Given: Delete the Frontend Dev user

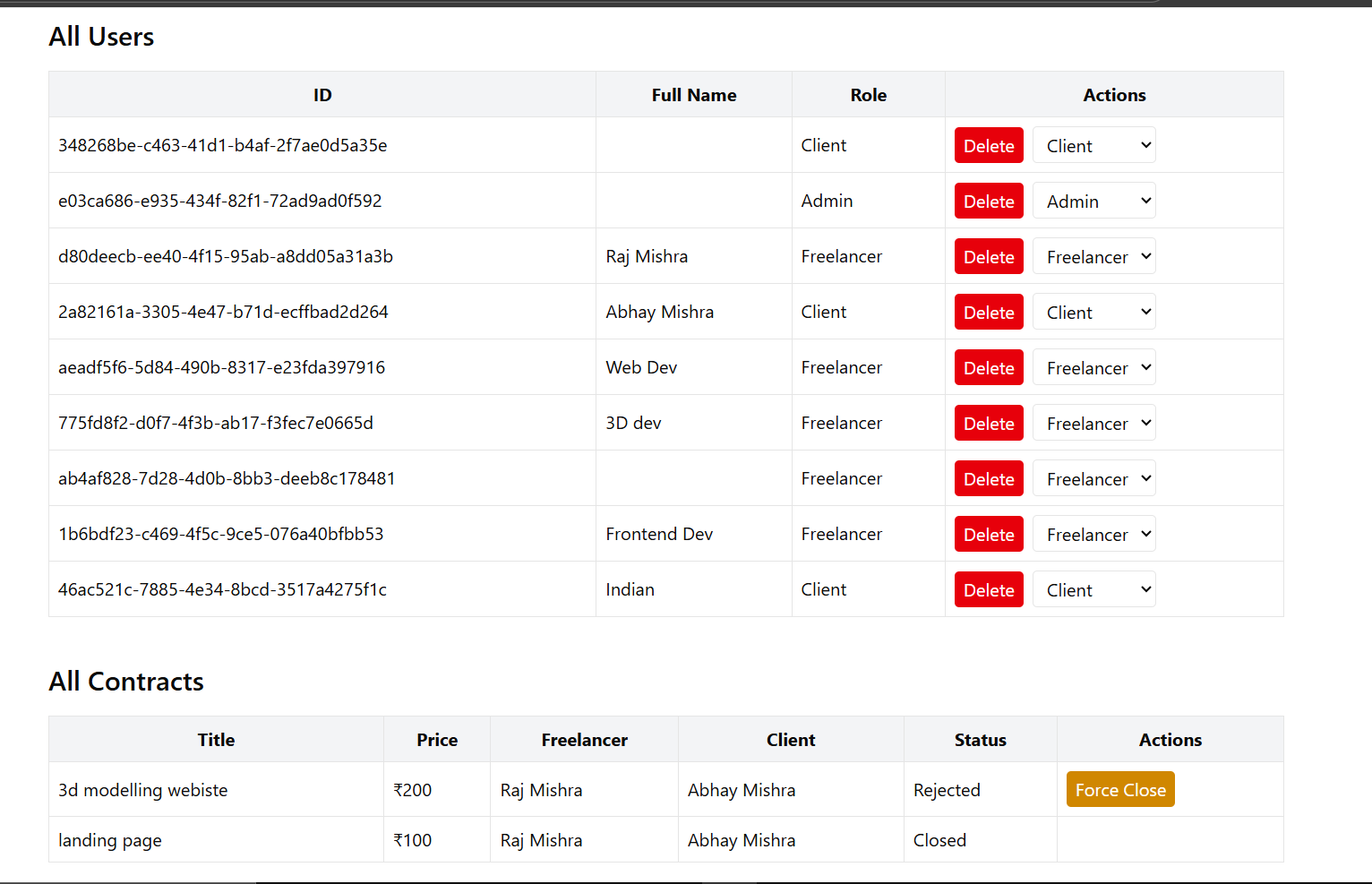Looking at the screenshot, I should point(989,535).
